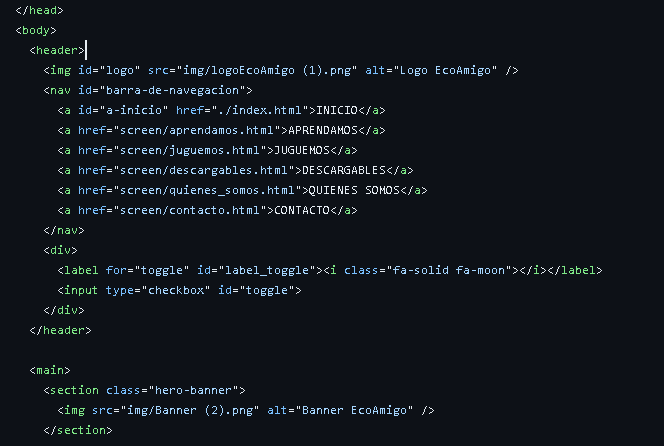Click the opening body tag

[36, 30]
